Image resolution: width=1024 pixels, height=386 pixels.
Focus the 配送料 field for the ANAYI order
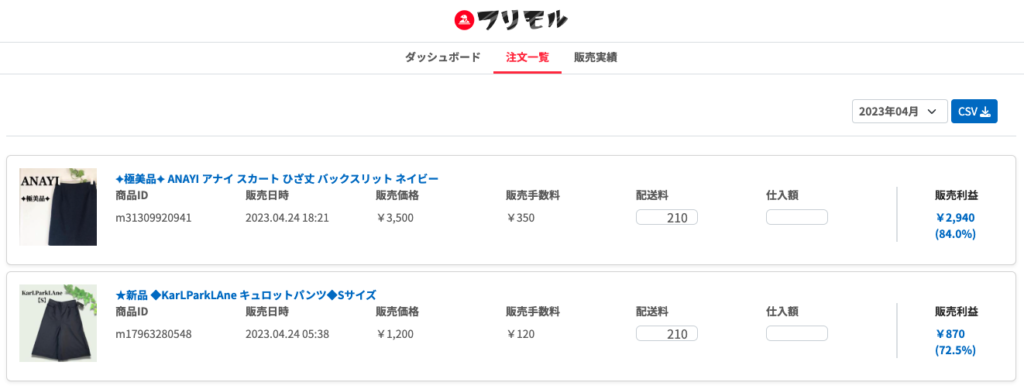(x=667, y=217)
